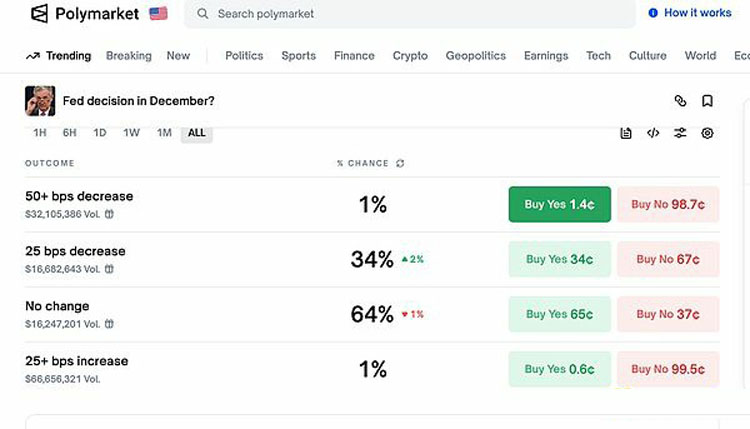750x429 pixels.
Task: Select the ALL time range
Action: click(196, 133)
